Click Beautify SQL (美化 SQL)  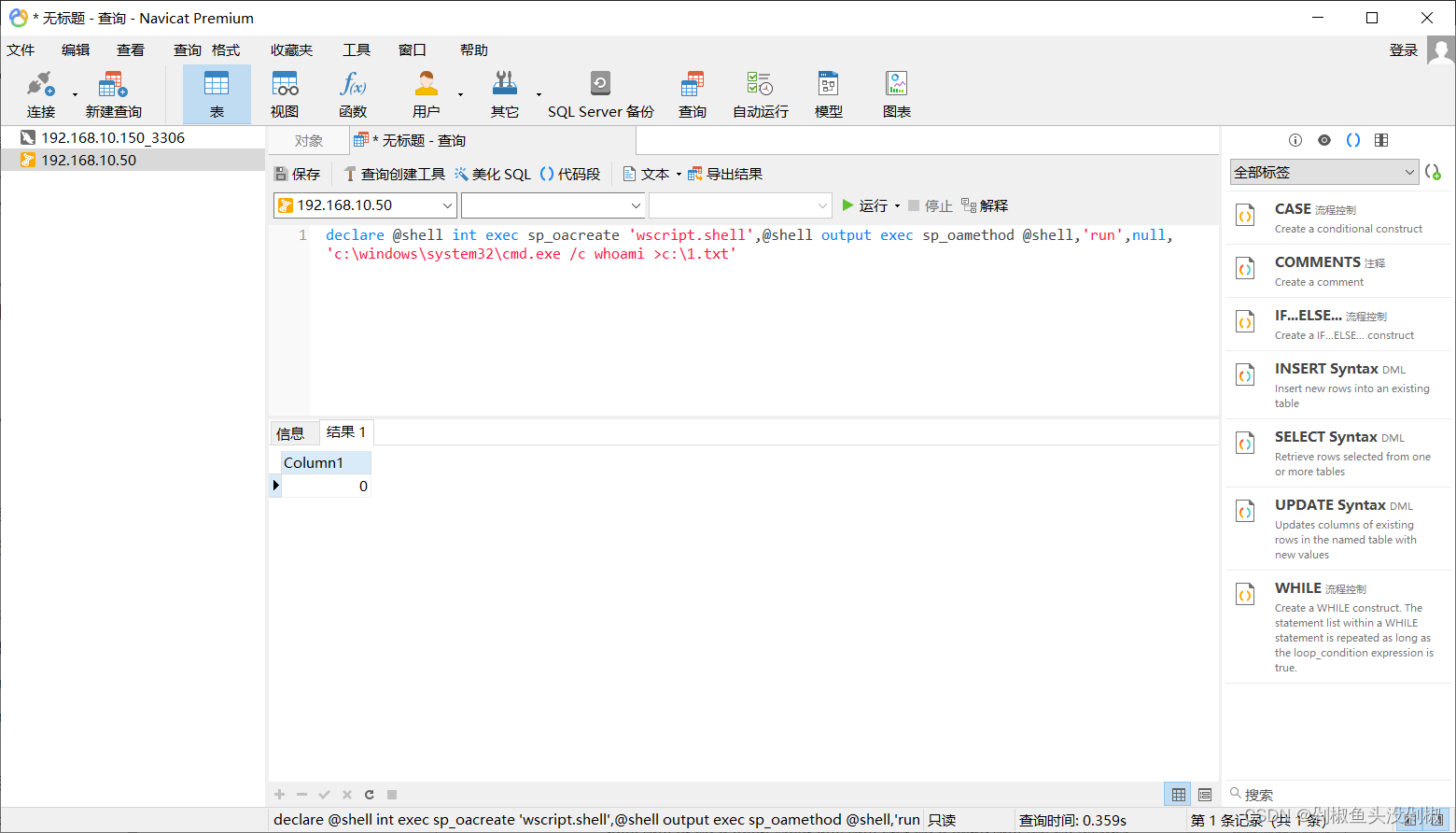(x=493, y=174)
